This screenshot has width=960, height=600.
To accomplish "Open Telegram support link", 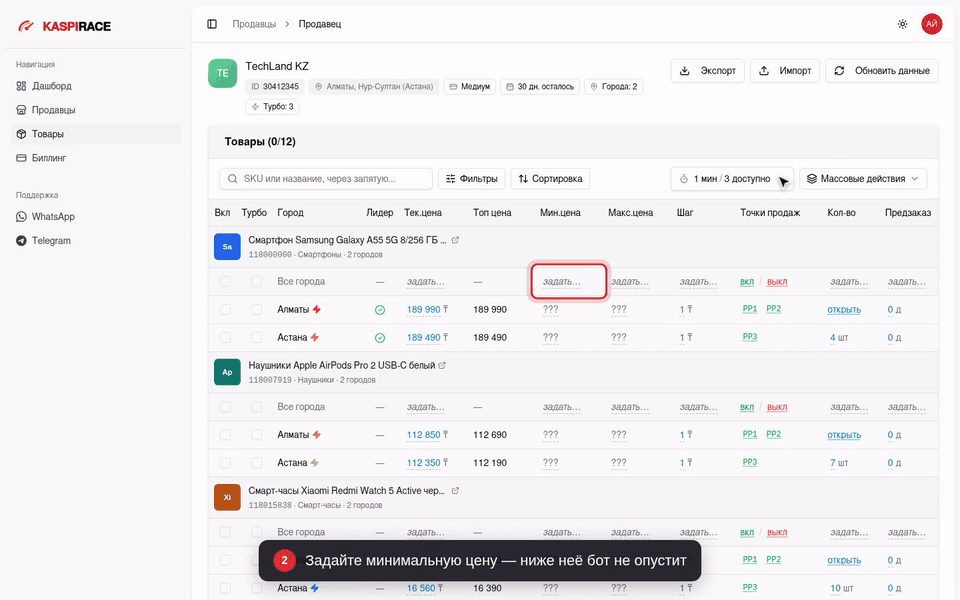I will click(x=96, y=241).
